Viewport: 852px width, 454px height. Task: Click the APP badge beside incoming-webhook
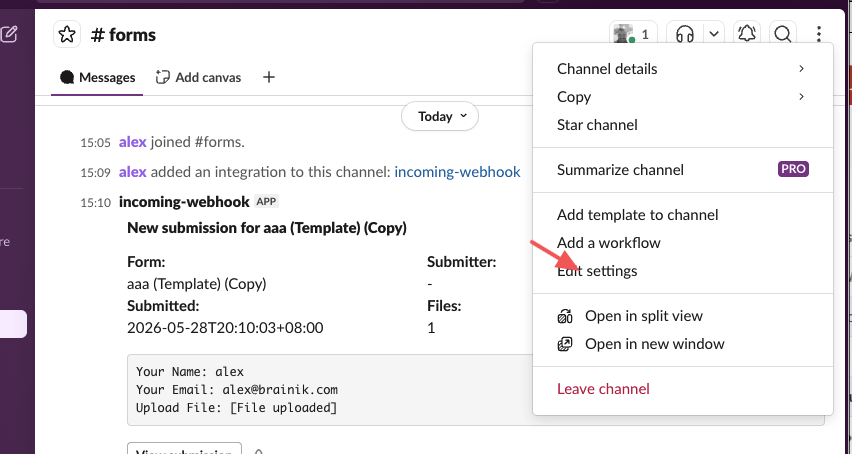266,201
